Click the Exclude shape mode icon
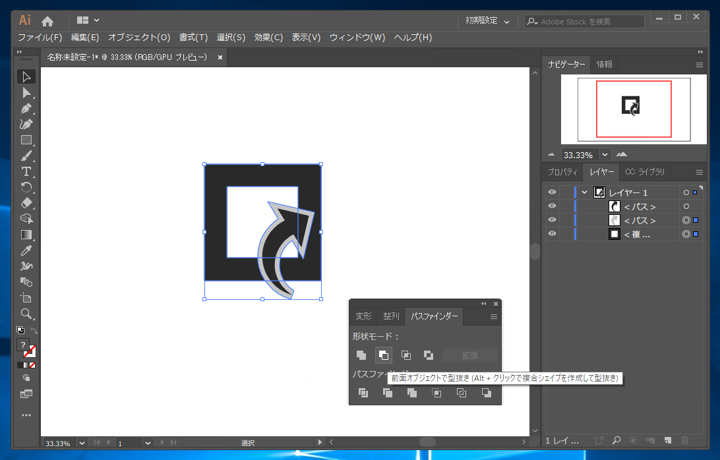 pos(428,355)
